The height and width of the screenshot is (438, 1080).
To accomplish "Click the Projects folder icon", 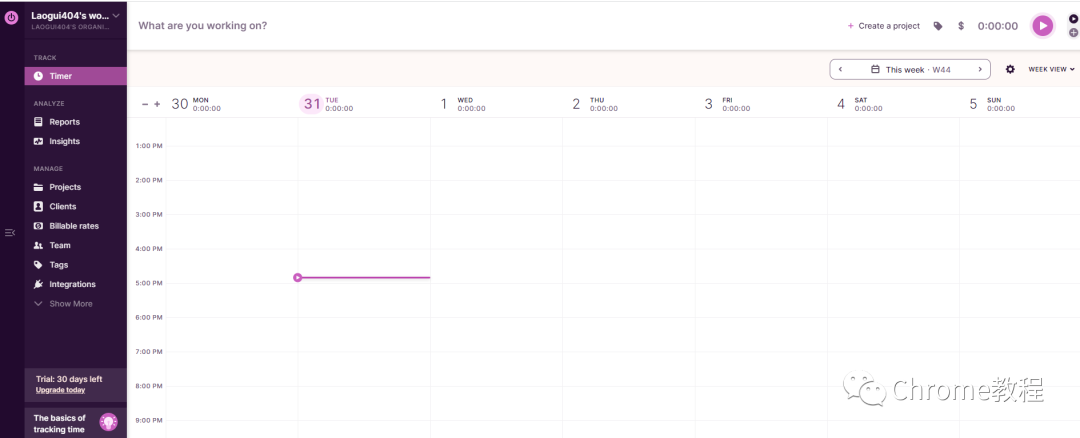I will (39, 187).
